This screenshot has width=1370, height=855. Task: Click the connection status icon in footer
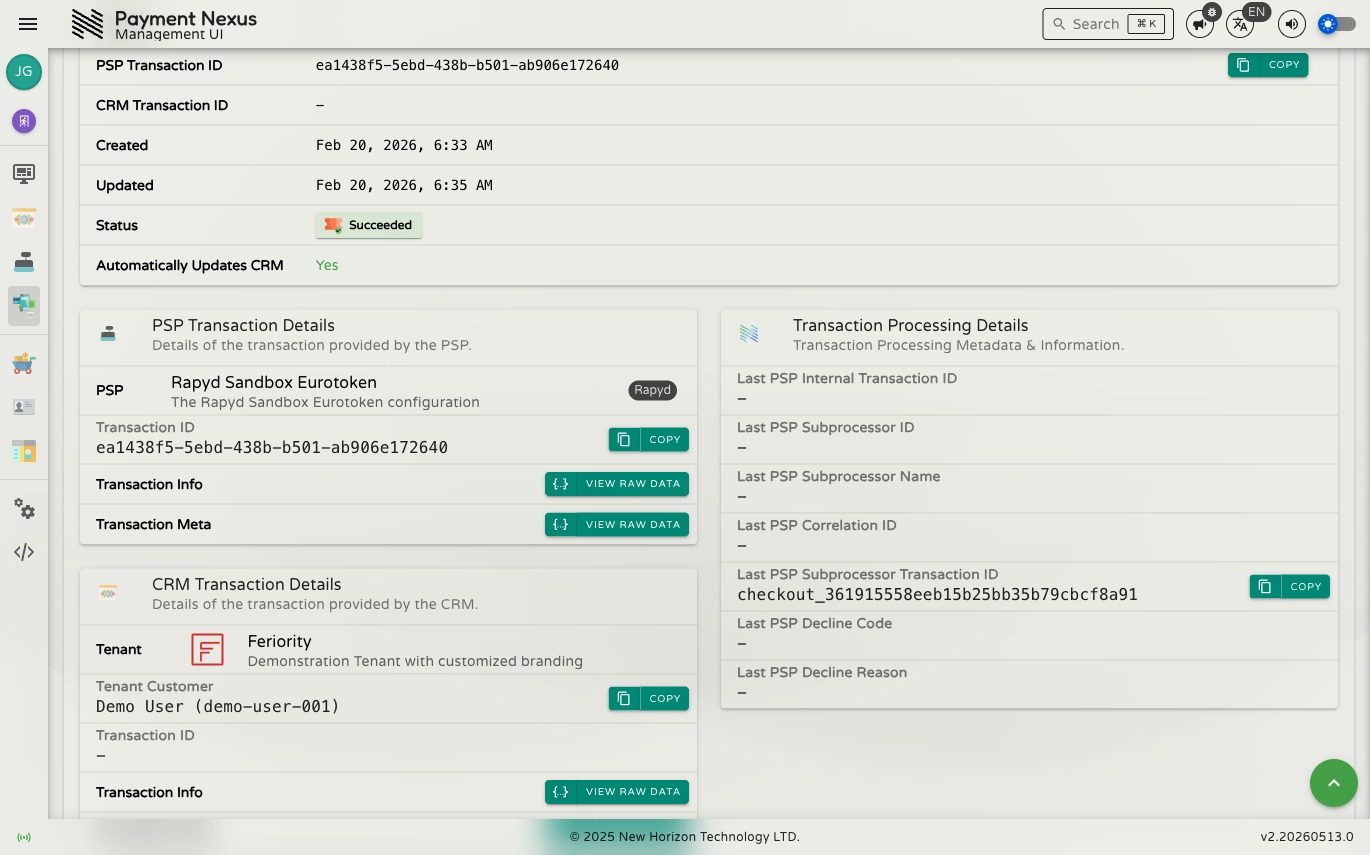(24, 837)
